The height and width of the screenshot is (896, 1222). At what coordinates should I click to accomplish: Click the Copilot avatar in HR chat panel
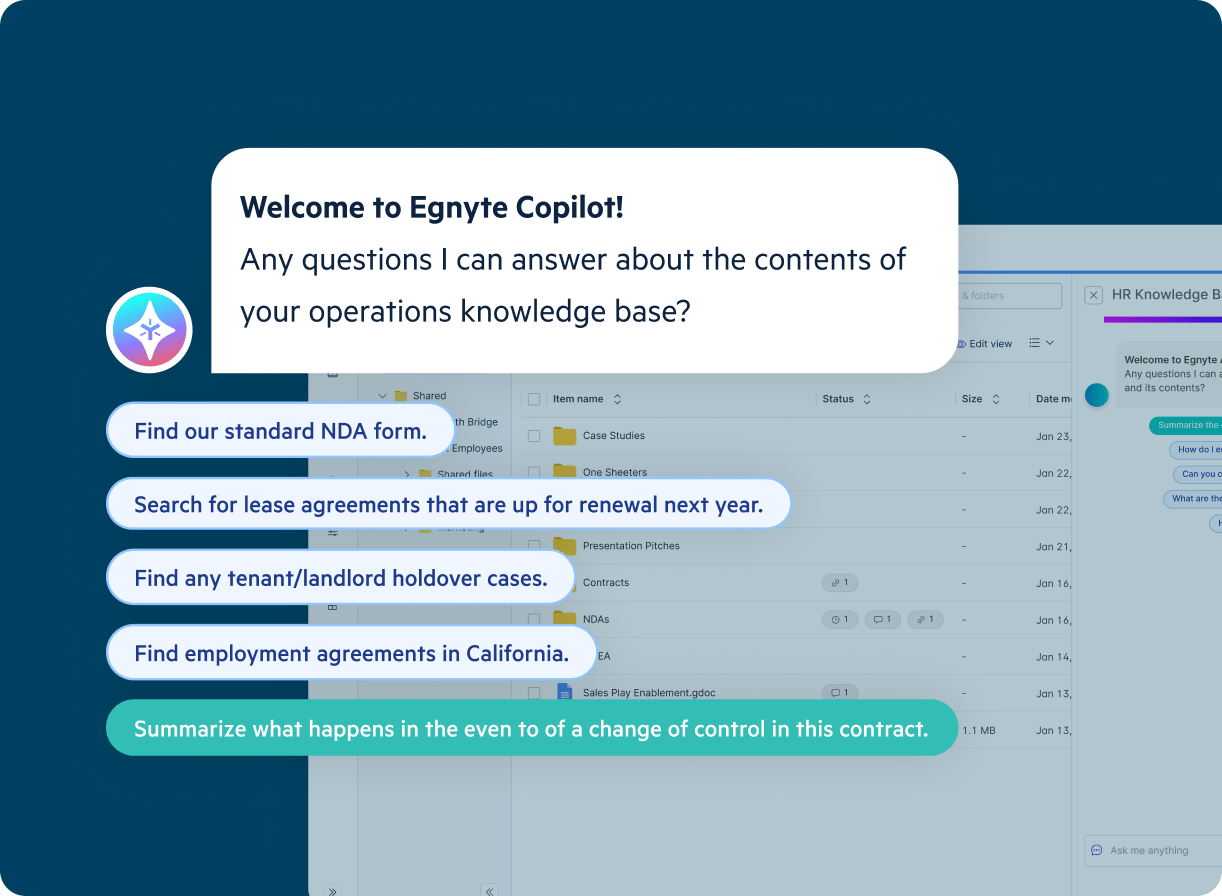pos(1097,395)
